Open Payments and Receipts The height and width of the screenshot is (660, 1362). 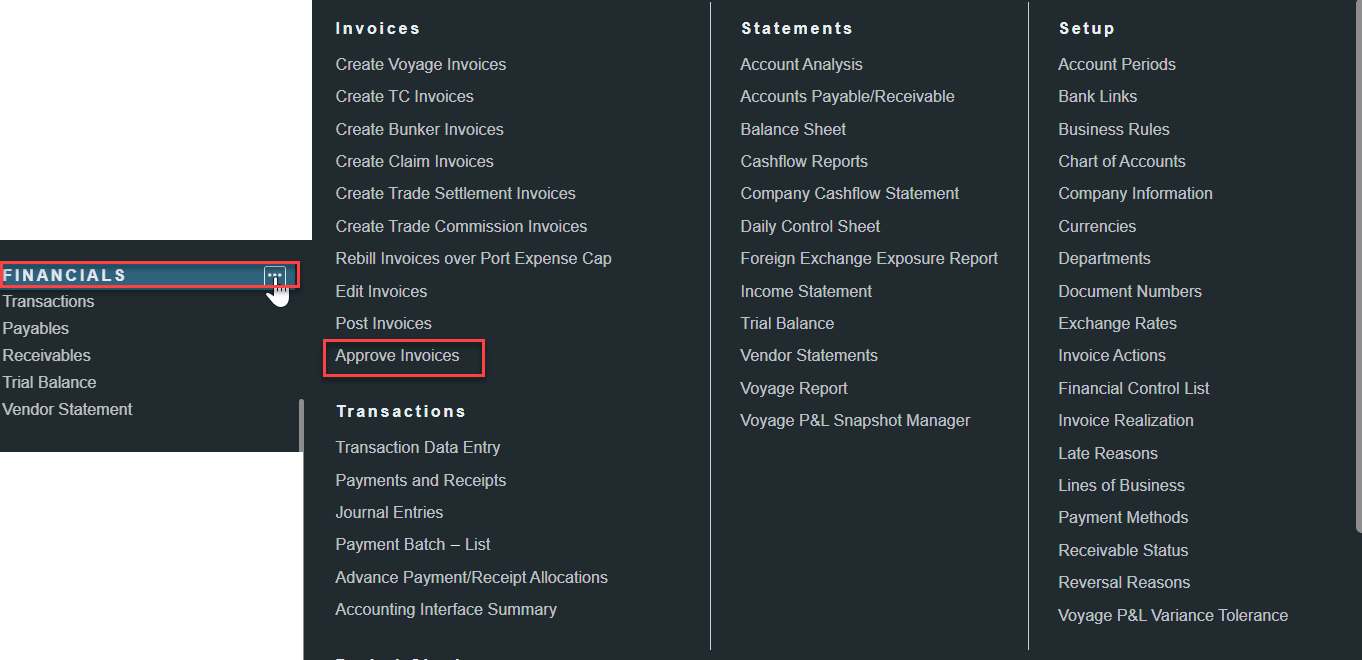(420, 481)
